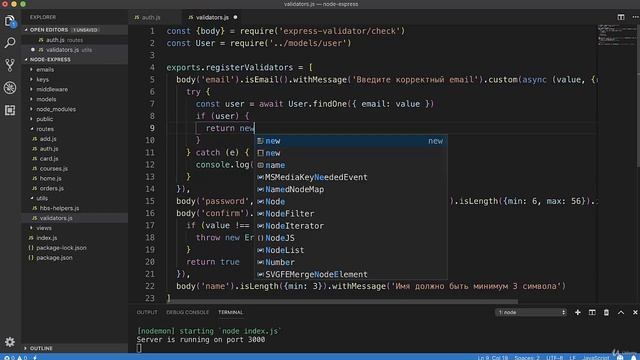The width and height of the screenshot is (640, 360).
Task: Create a new terminal with plus icon
Action: pyautogui.click(x=578, y=312)
